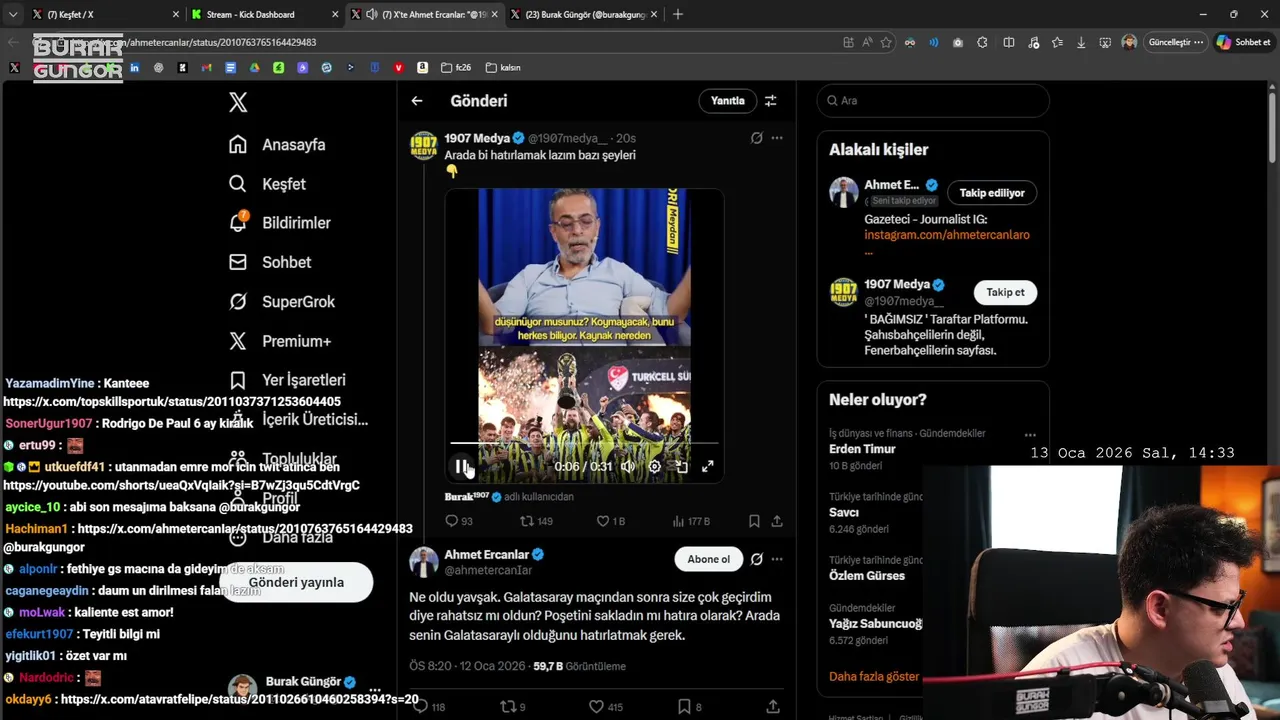Open the 1907 Medya avatar on the quoted post
The image size is (1280, 720).
424,145
